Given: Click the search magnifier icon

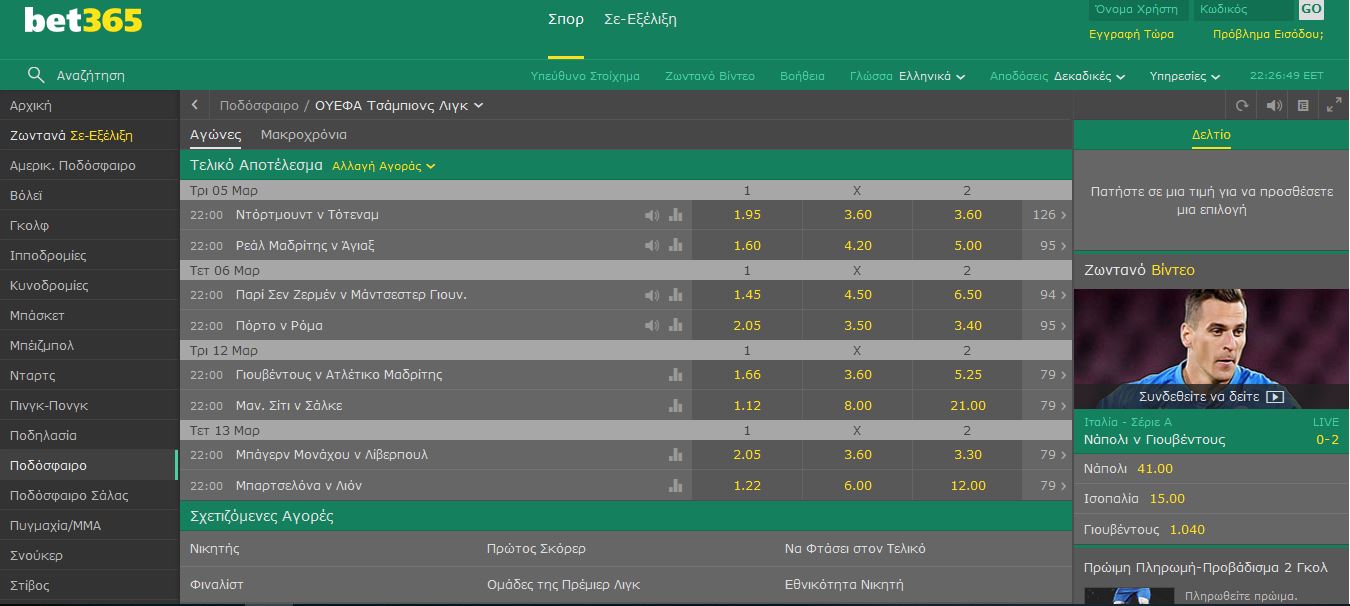Looking at the screenshot, I should click(x=37, y=74).
